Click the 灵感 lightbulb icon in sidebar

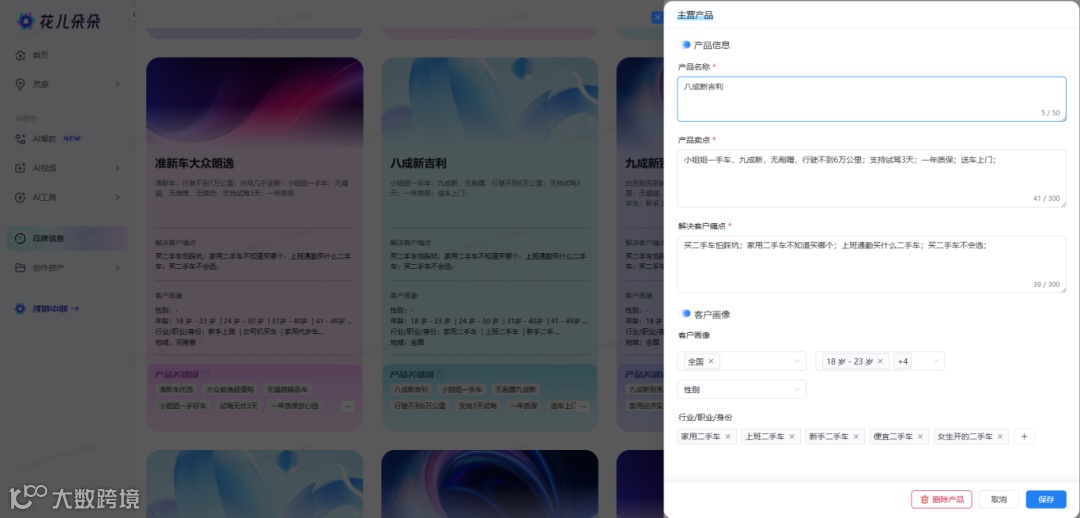click(21, 84)
